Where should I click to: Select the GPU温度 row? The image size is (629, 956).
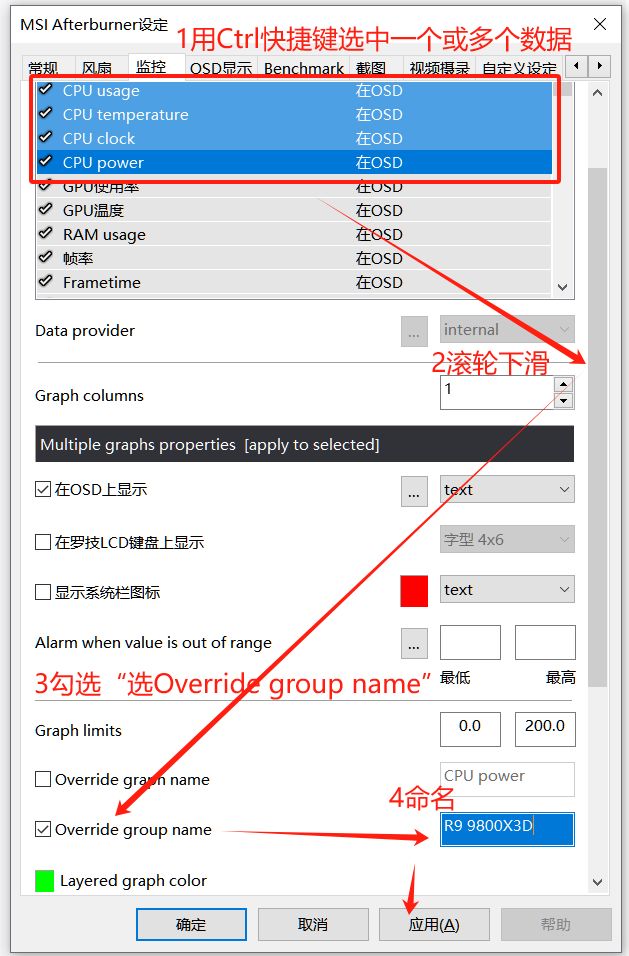pos(294,210)
